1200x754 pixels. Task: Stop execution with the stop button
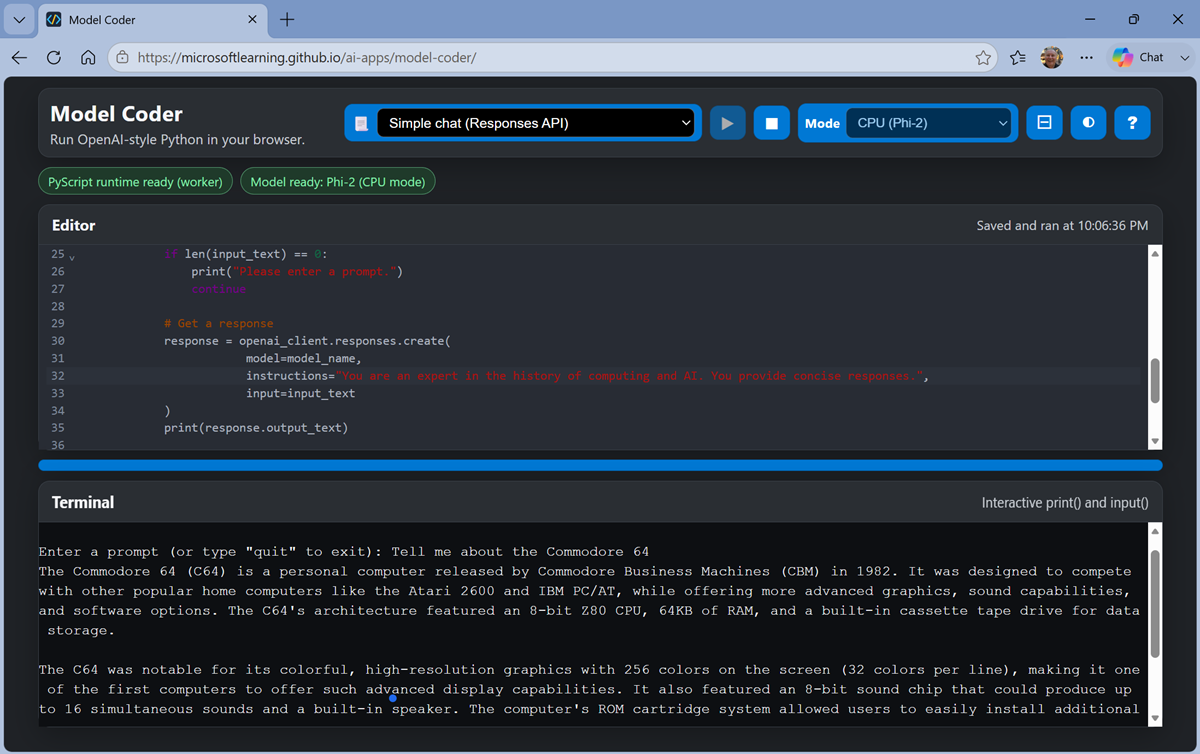coord(771,123)
